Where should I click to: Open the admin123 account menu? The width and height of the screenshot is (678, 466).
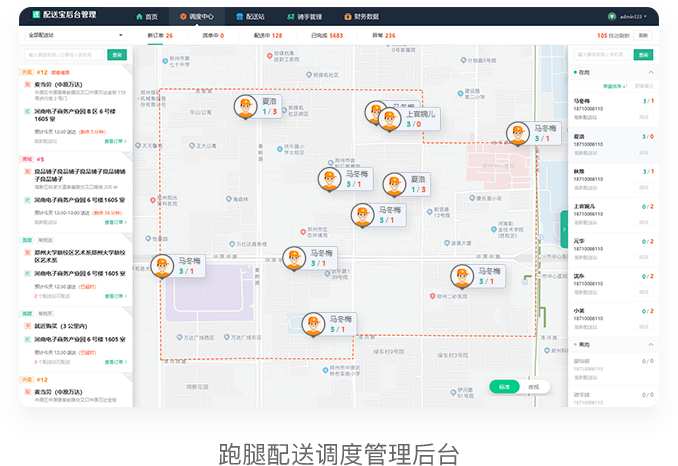tap(629, 16)
